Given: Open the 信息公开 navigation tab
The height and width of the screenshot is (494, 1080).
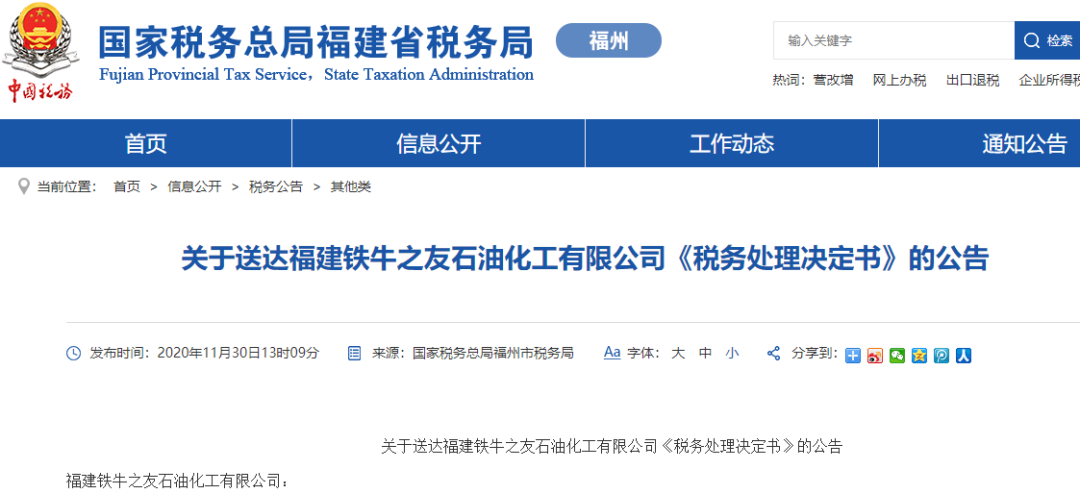Looking at the screenshot, I should tap(439, 143).
